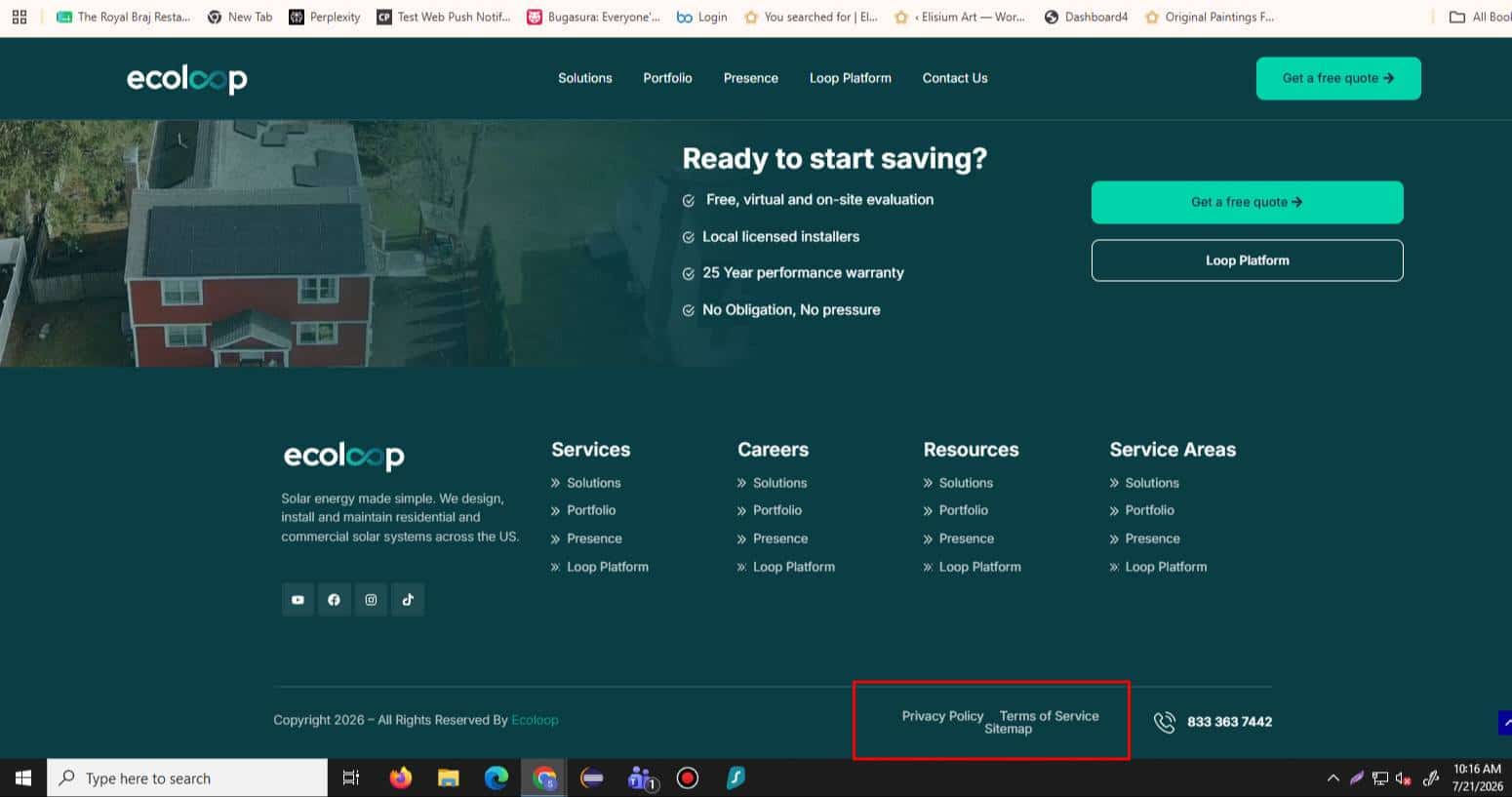Open The Royal Braj Resta... bookmark
1512x797 pixels.
(123, 17)
